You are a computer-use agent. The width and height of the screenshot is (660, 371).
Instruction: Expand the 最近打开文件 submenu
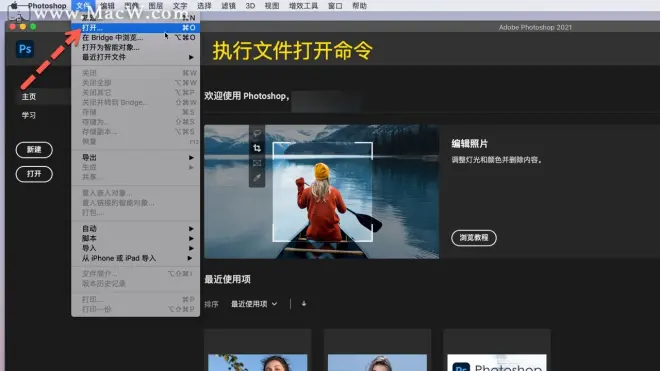(x=136, y=57)
